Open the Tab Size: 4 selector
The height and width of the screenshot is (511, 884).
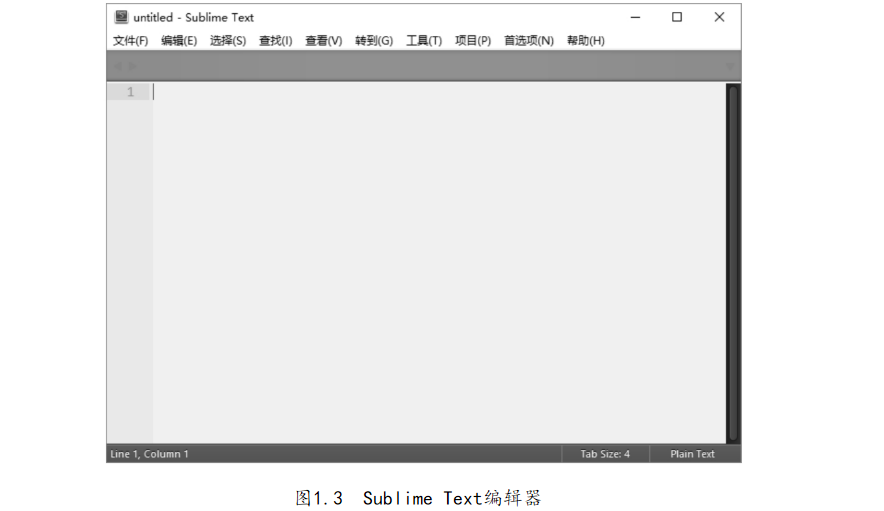tap(605, 454)
